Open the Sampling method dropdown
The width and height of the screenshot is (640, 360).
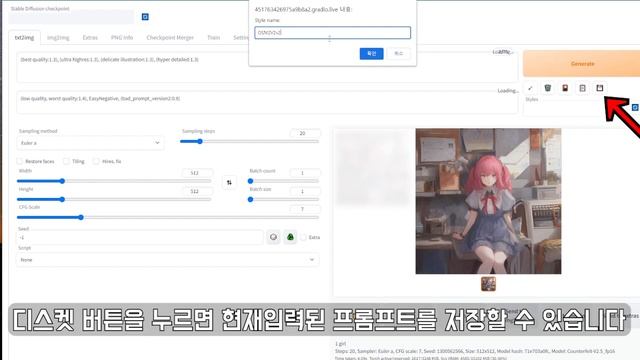click(90, 143)
